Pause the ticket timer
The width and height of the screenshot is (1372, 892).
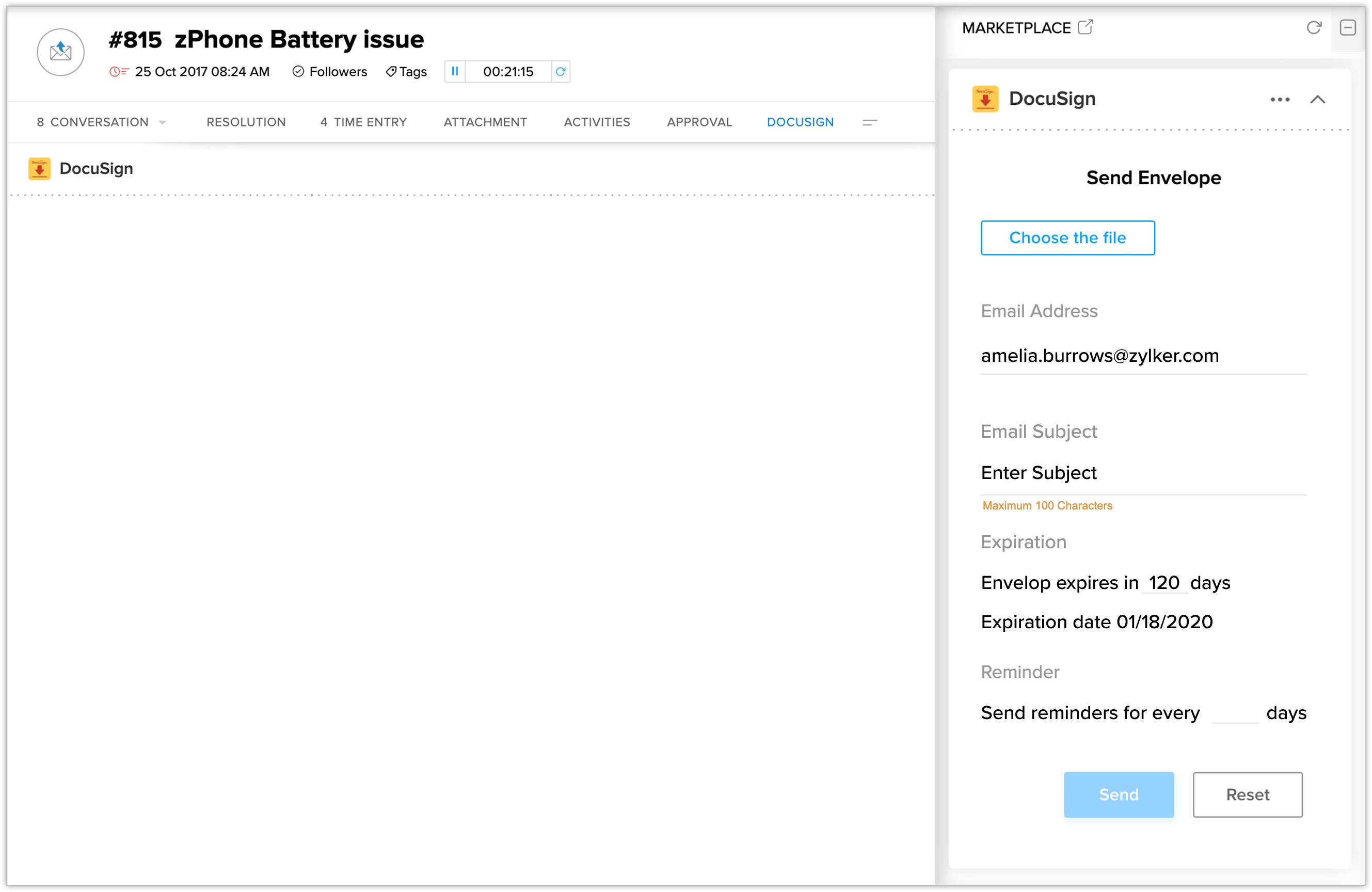point(455,72)
